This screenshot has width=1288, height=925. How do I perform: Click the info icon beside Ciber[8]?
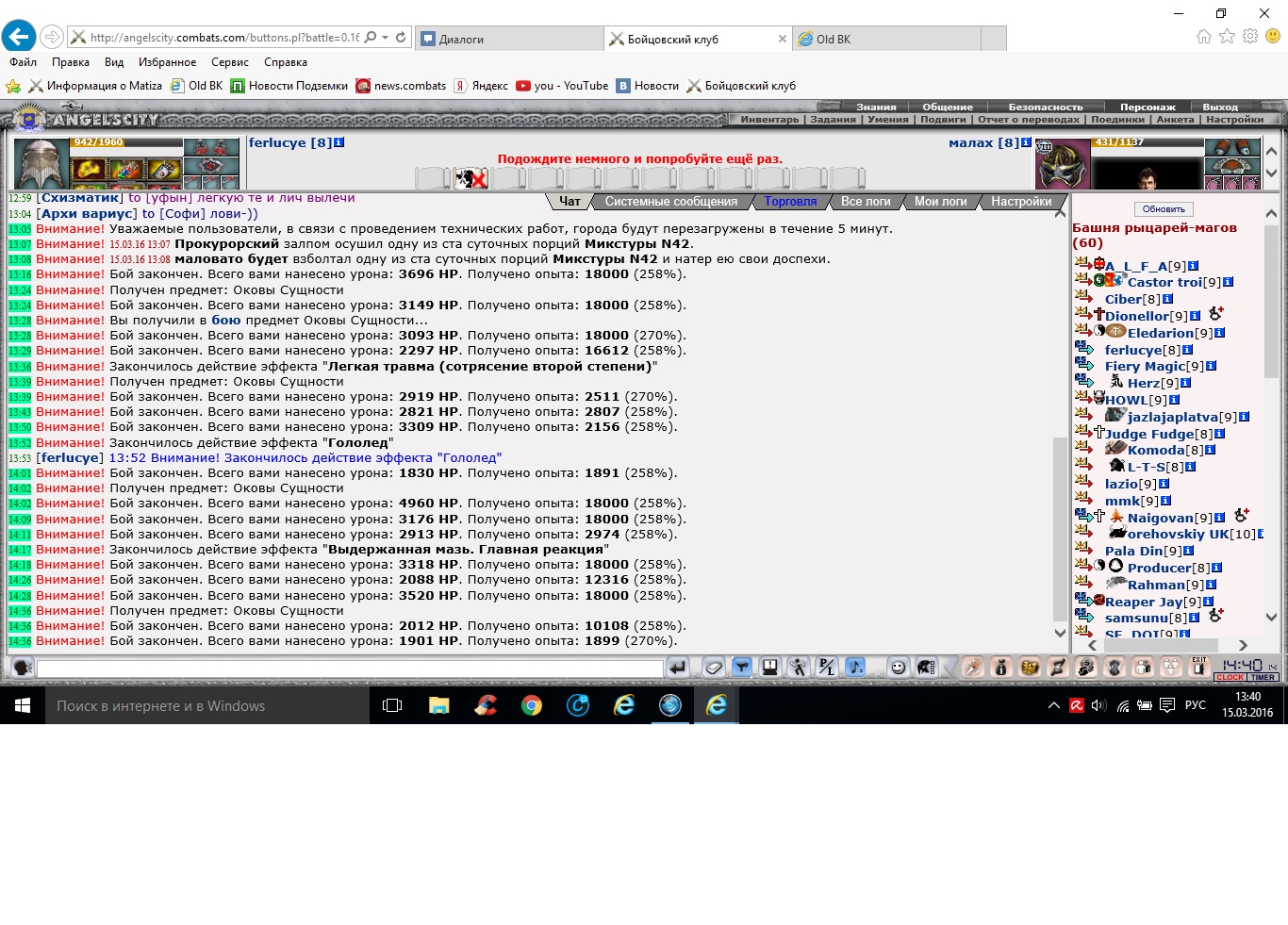pyautogui.click(x=1167, y=299)
